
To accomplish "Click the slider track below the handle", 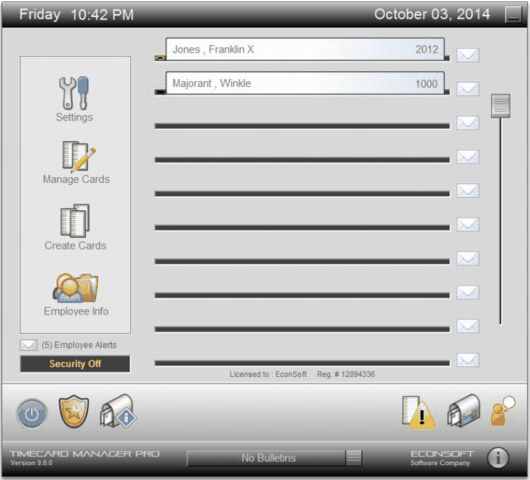I will pos(501,222).
